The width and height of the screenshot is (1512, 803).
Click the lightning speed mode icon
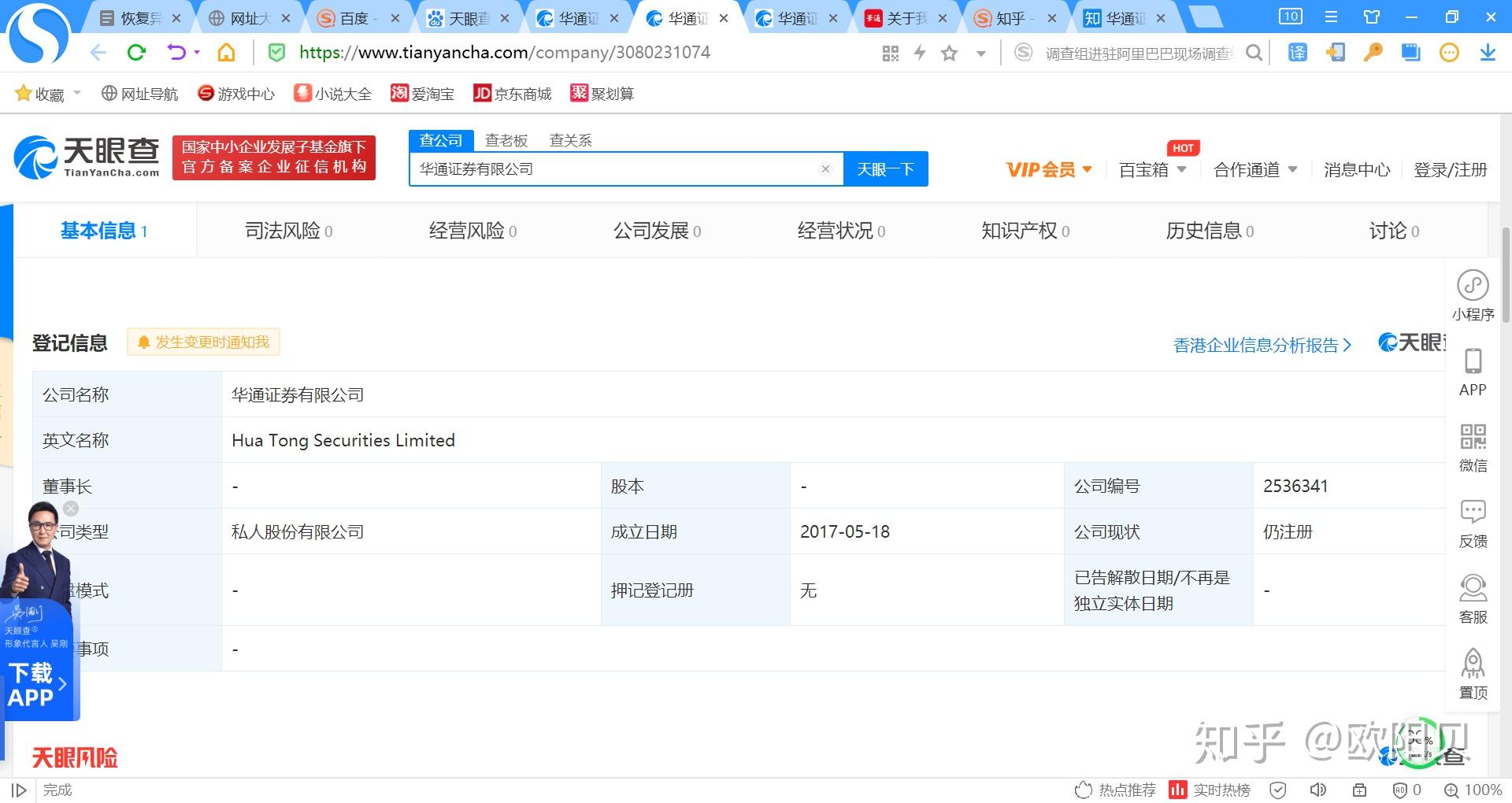tap(919, 53)
